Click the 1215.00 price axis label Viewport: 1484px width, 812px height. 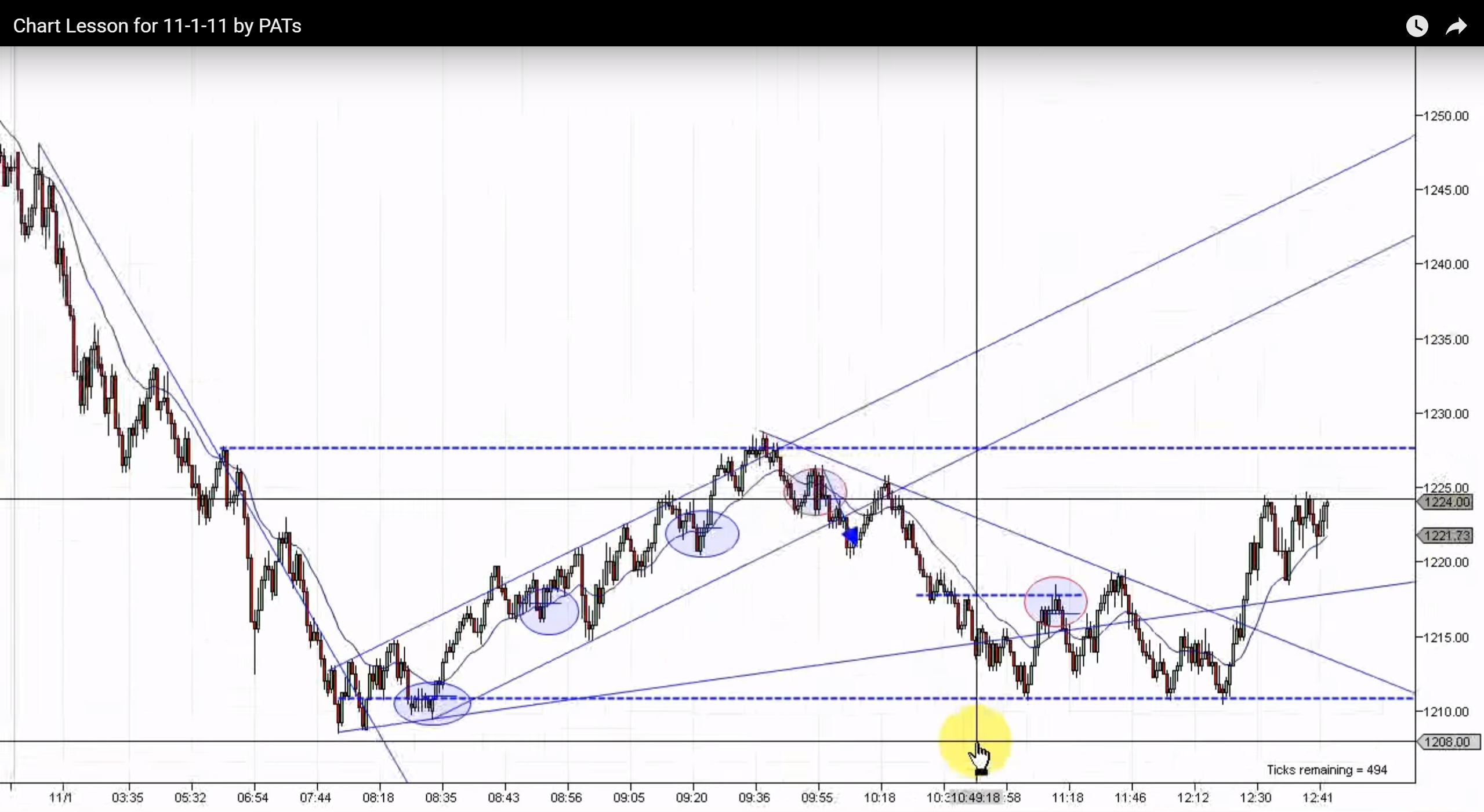click(x=1446, y=638)
